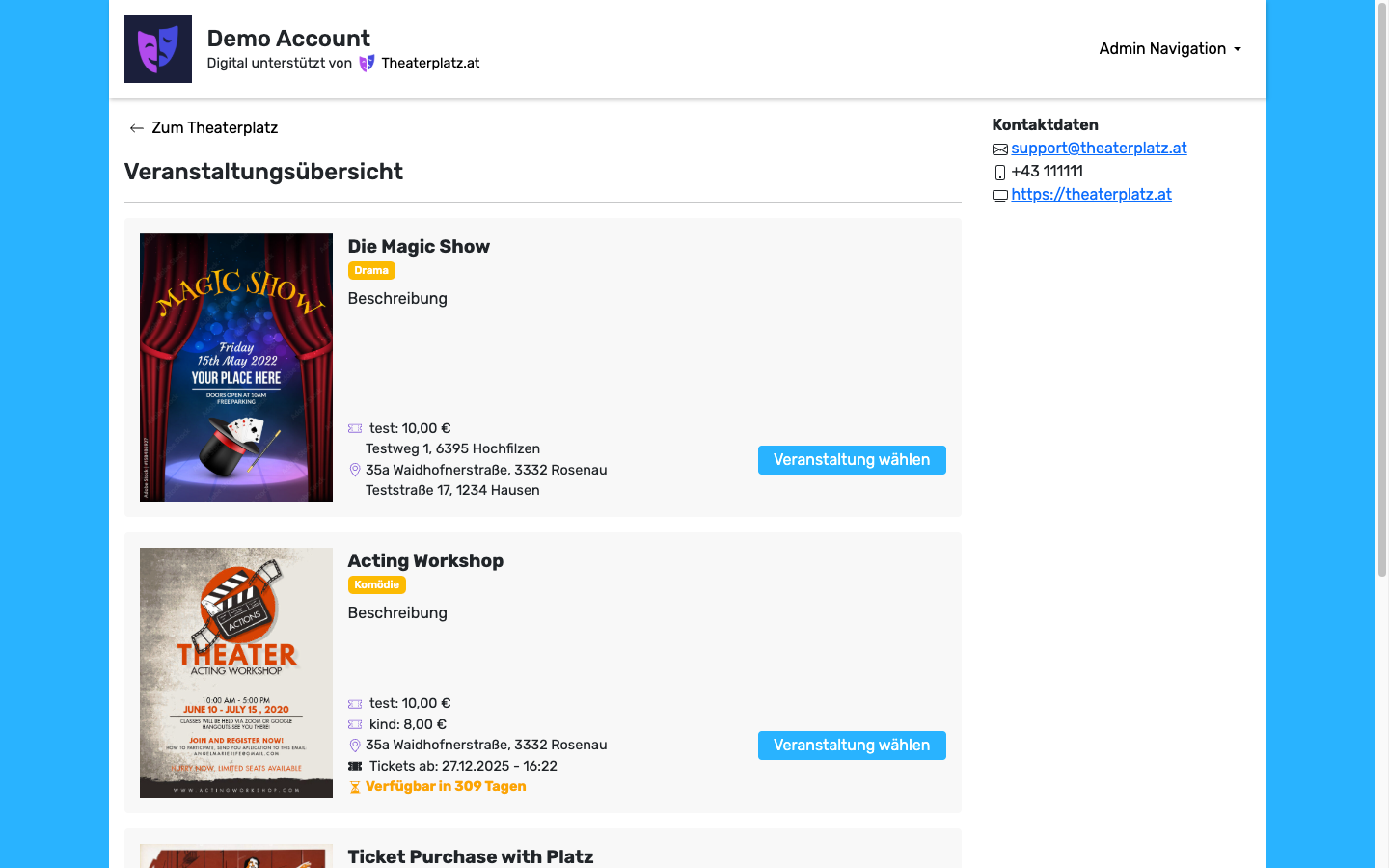1389x868 pixels.
Task: Click the monitor icon beside the website link
Action: pyautogui.click(x=1000, y=196)
